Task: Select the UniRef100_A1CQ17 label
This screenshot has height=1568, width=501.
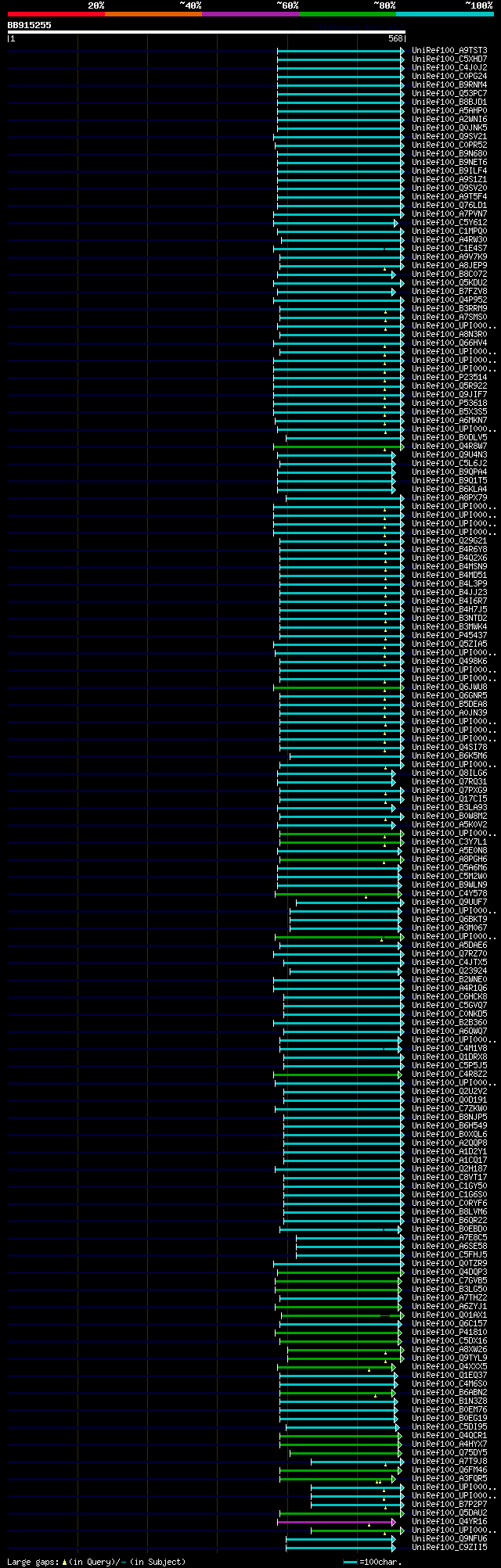Action: (449, 1160)
